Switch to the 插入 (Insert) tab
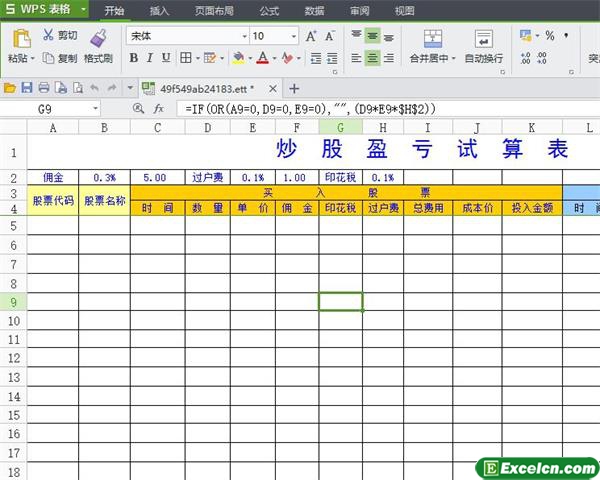 coord(159,11)
